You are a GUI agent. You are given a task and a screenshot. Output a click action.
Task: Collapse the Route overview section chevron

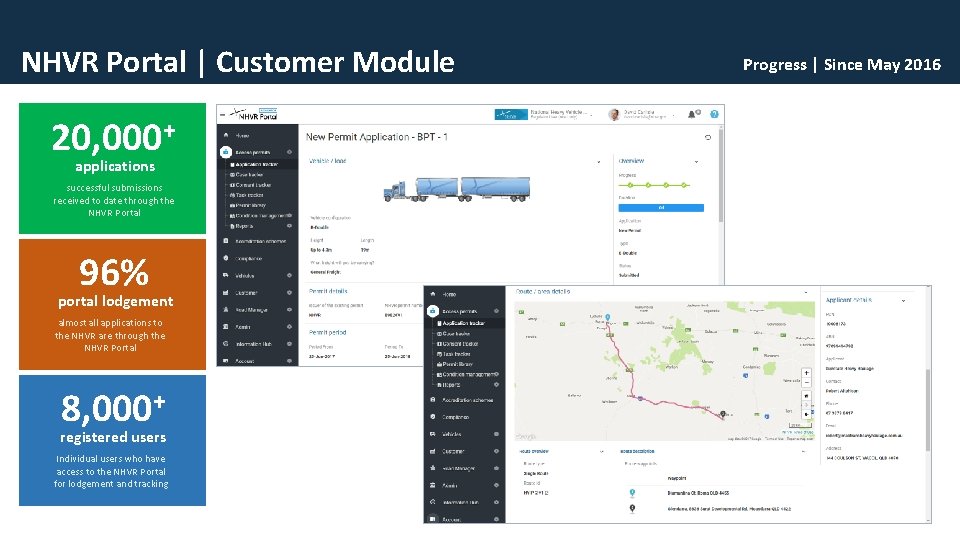coord(602,452)
